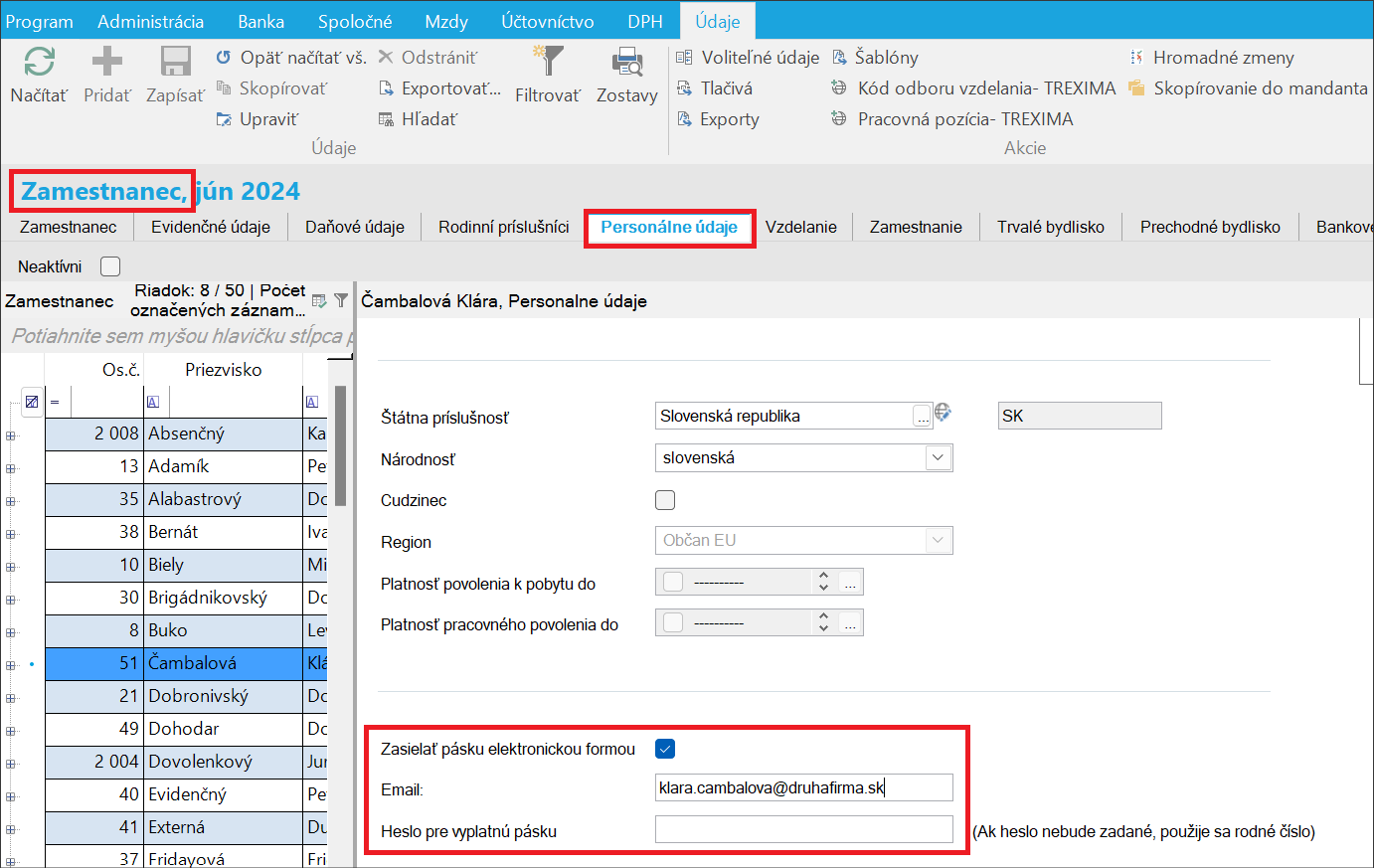Expand the row of Čambalová
The height and width of the screenshot is (868, 1374).
(11, 665)
